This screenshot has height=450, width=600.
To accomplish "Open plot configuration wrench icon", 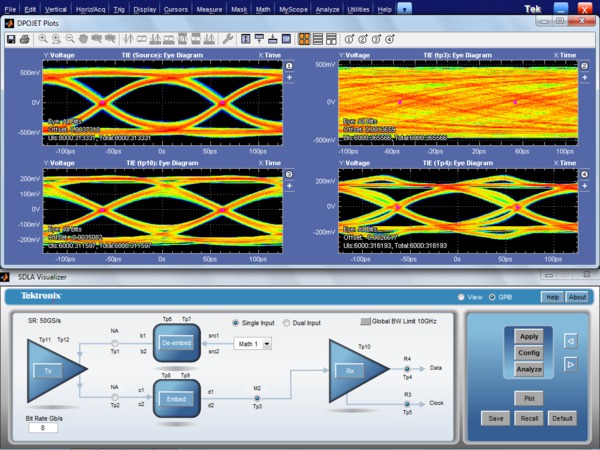I will click(228, 39).
